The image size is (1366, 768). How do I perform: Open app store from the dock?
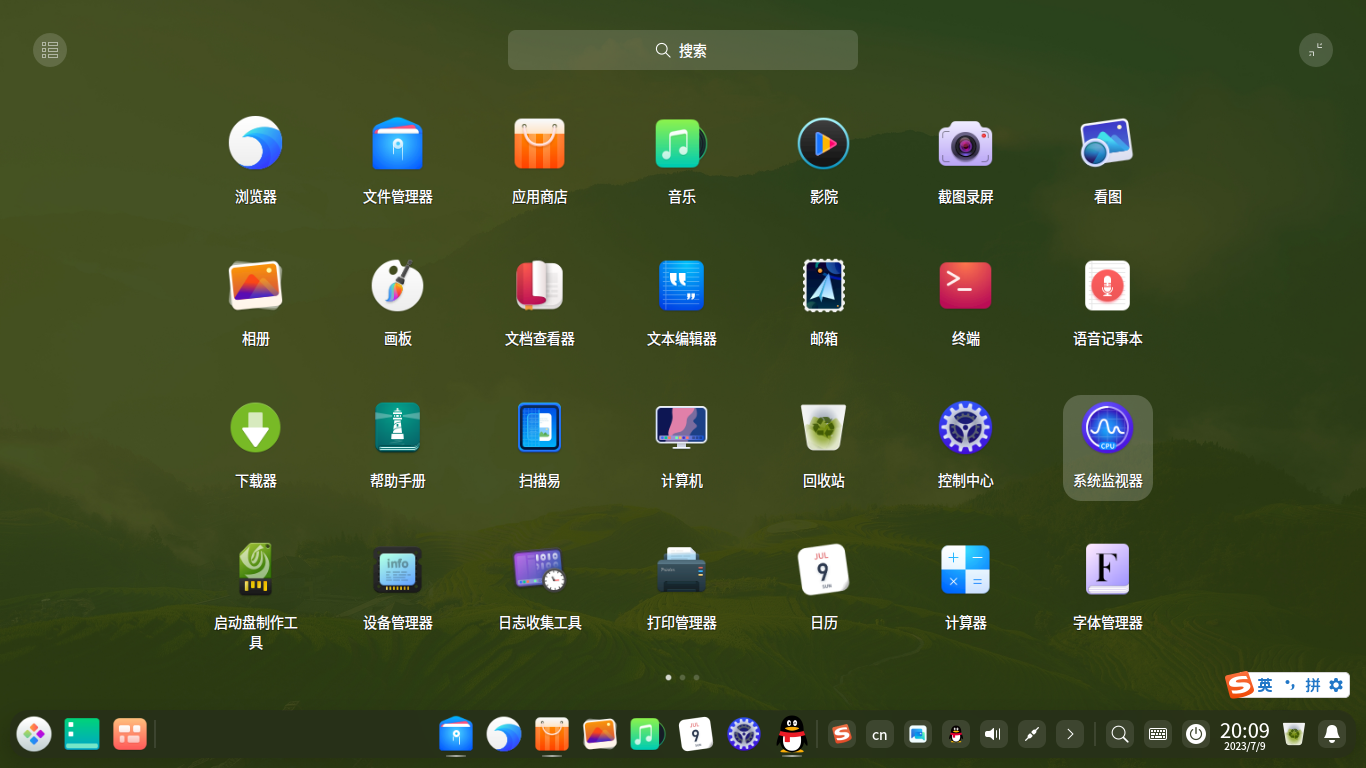(552, 734)
